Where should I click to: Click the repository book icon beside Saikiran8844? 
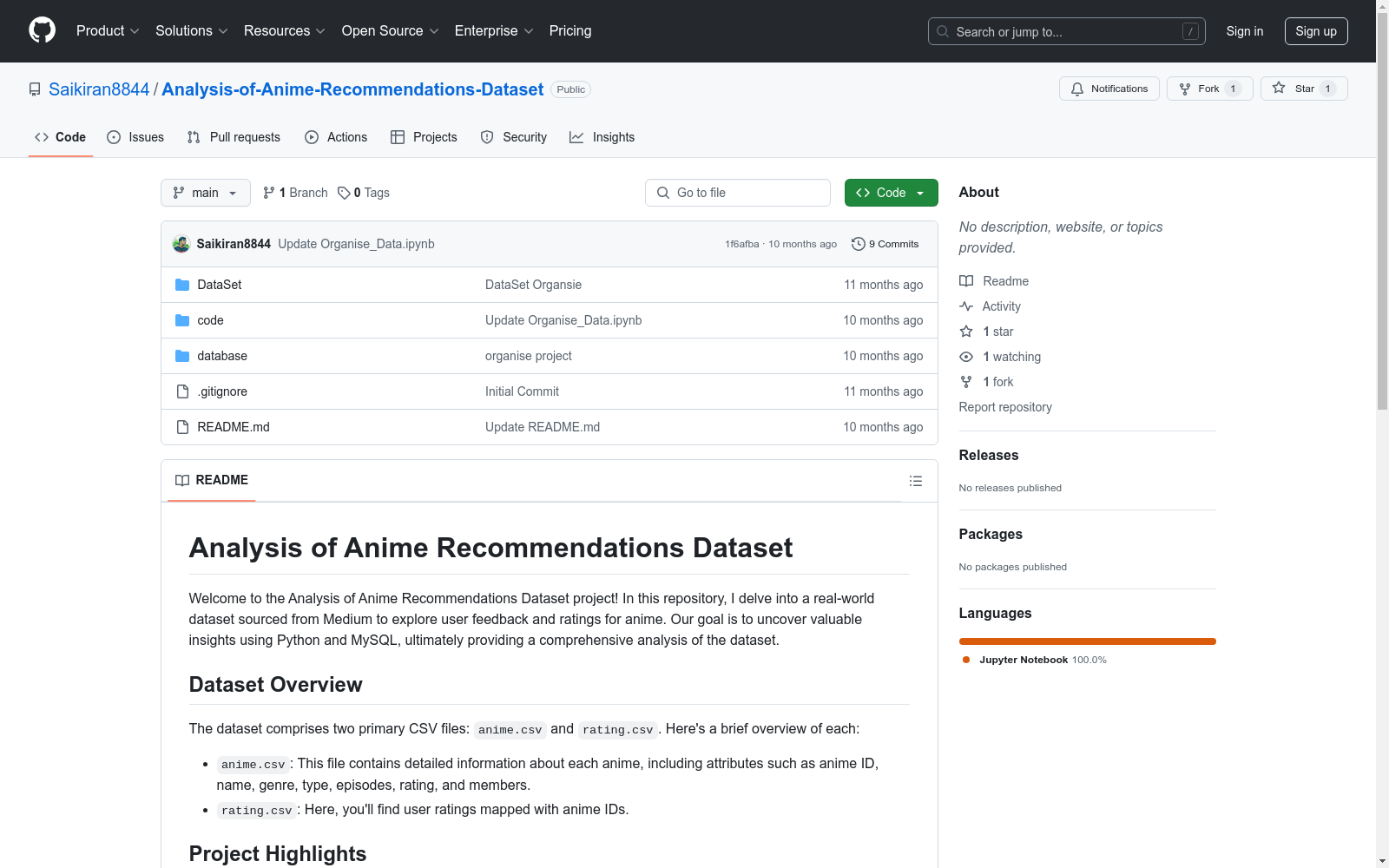pyautogui.click(x=35, y=89)
